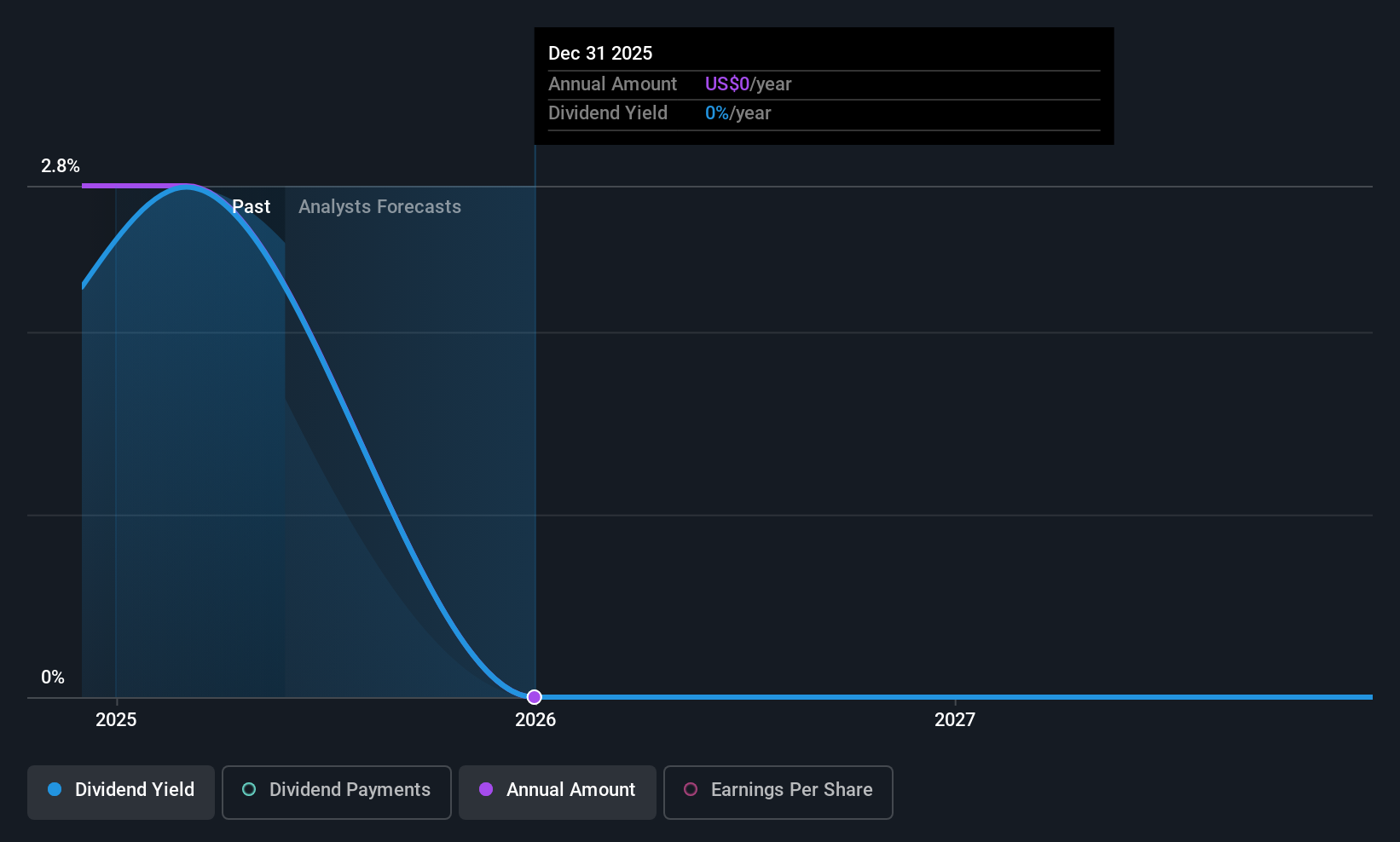Click the US$0/year annual amount value
1400x842 pixels.
tap(748, 84)
